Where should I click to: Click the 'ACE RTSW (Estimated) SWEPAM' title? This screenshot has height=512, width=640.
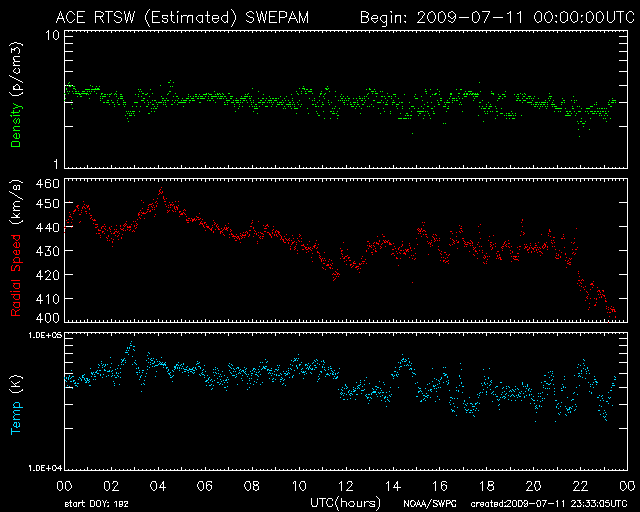pyautogui.click(x=182, y=18)
